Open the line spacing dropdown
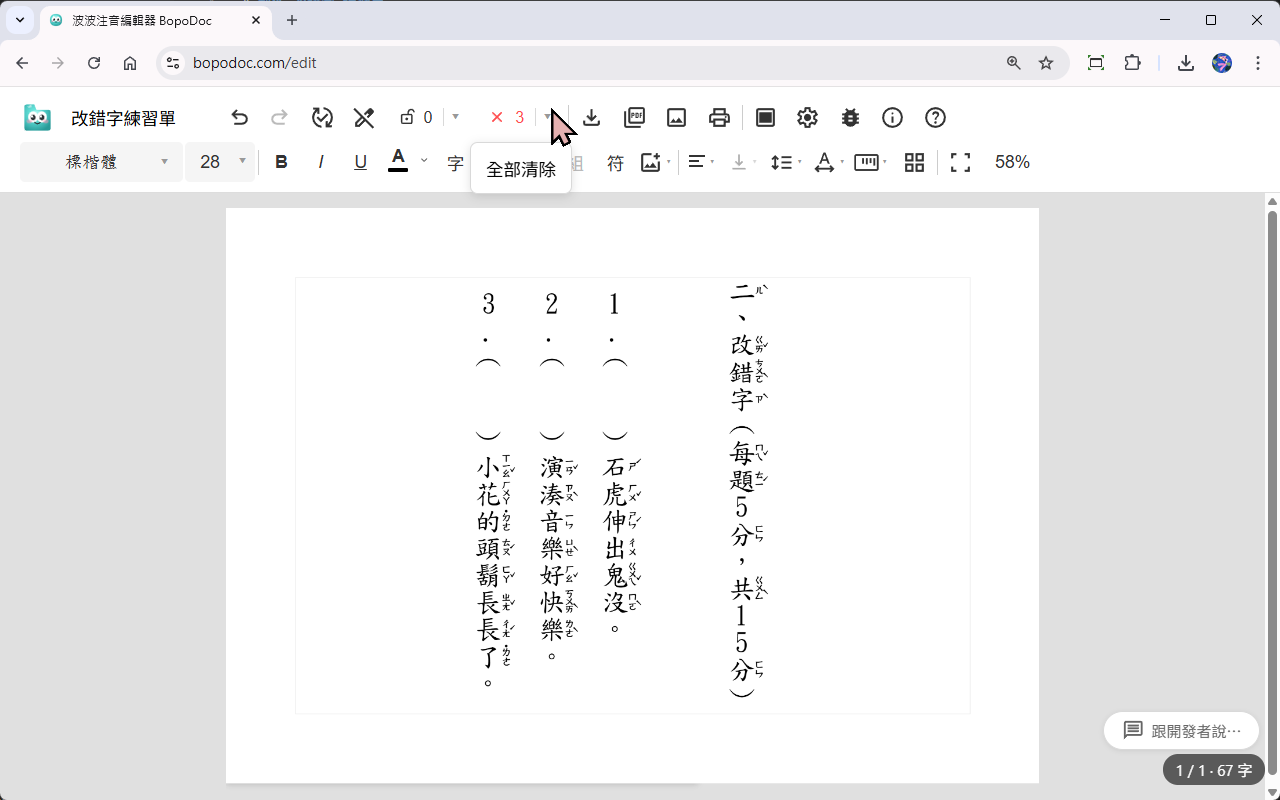The image size is (1280, 800). click(786, 162)
